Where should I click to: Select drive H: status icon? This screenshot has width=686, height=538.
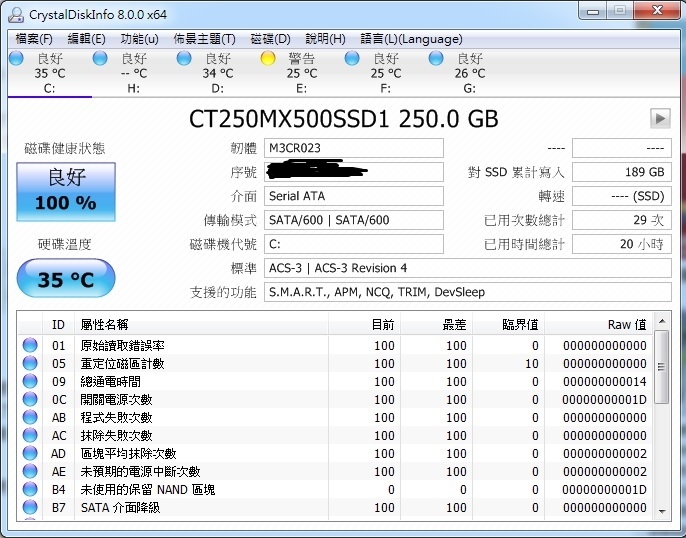point(100,58)
